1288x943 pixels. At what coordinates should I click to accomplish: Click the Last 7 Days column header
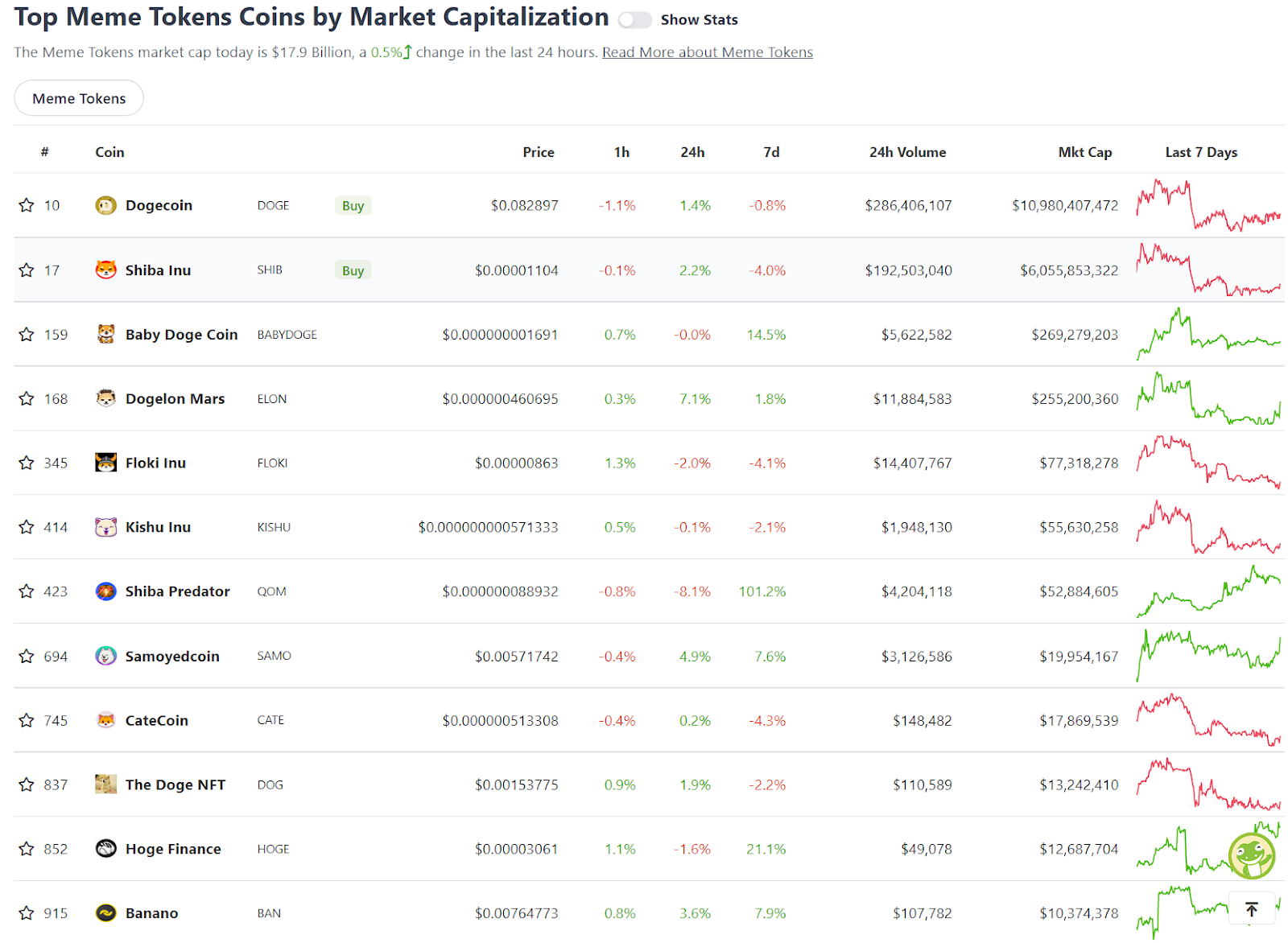[x=1201, y=152]
